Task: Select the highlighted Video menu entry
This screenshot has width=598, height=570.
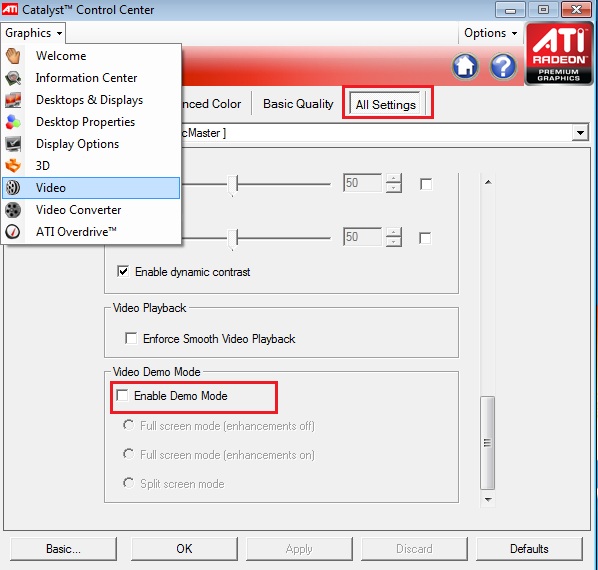Action: 91,188
